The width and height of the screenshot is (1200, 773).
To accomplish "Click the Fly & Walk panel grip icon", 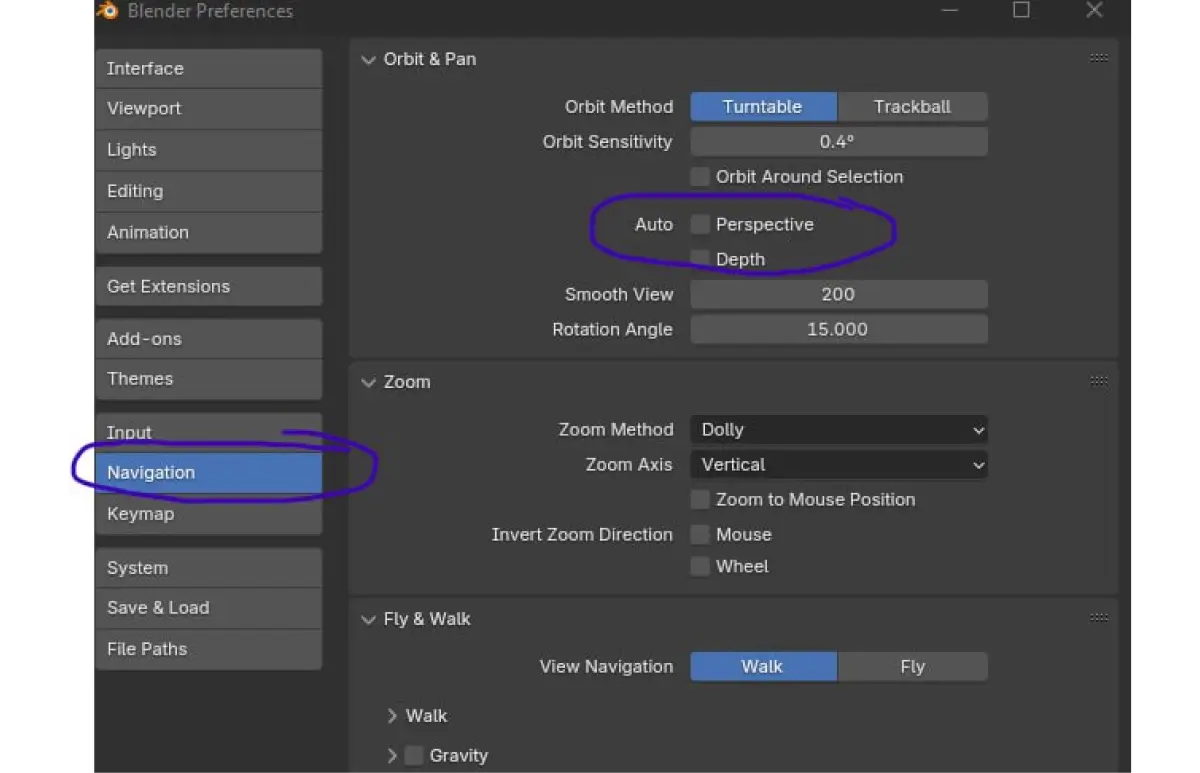I will pos(1099,618).
